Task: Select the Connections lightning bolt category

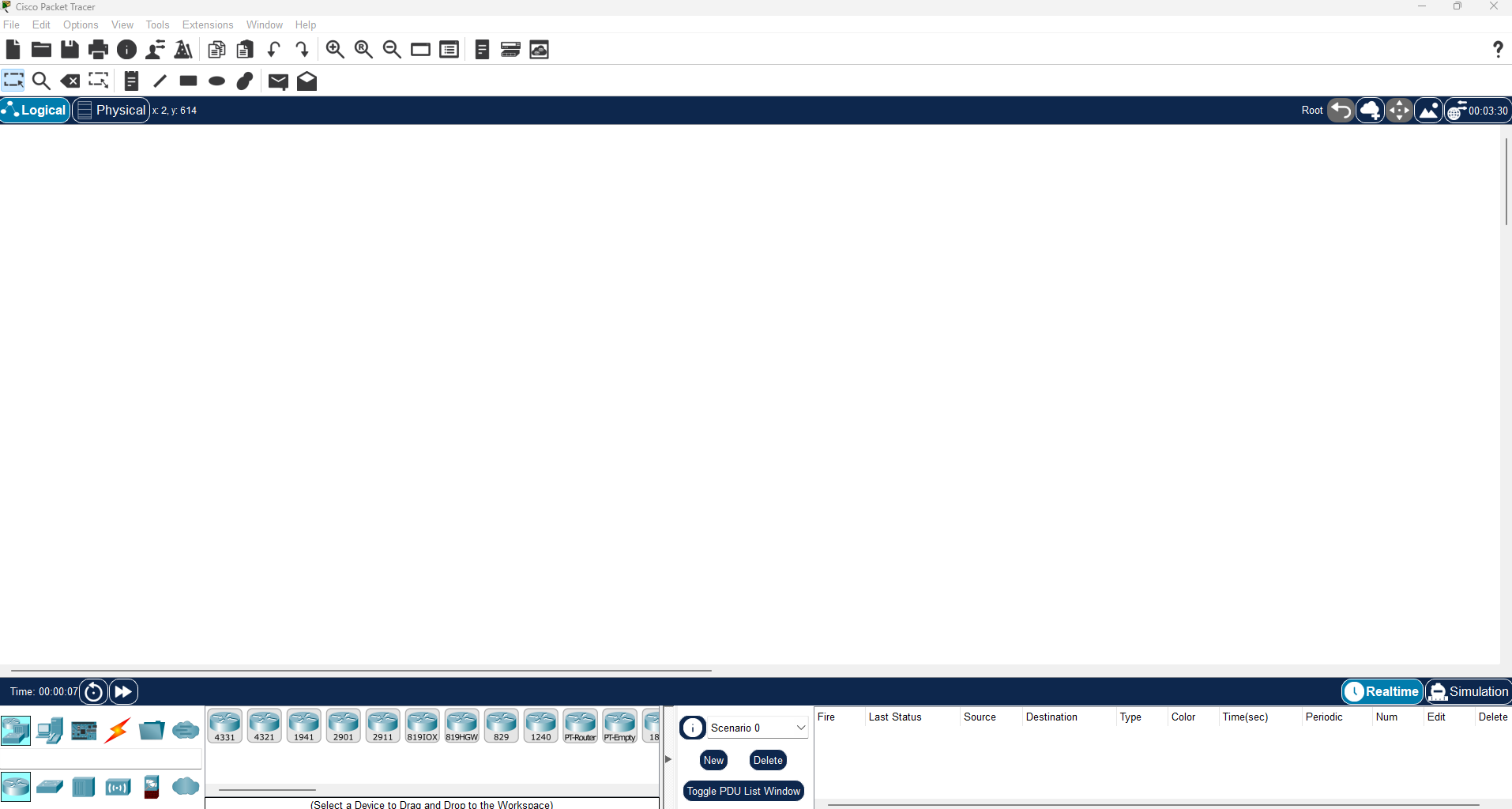Action: point(118,730)
